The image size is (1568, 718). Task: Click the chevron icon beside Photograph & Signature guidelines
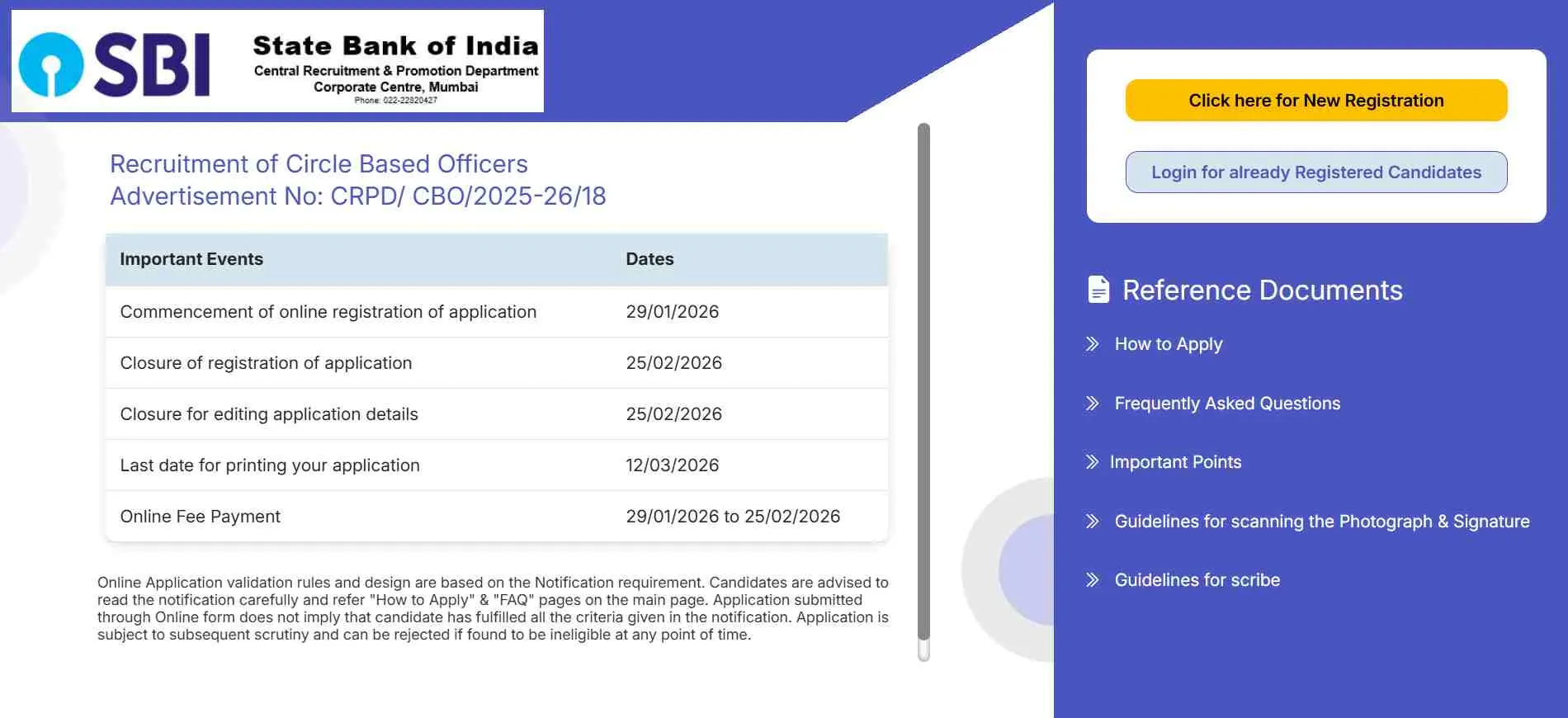point(1093,522)
